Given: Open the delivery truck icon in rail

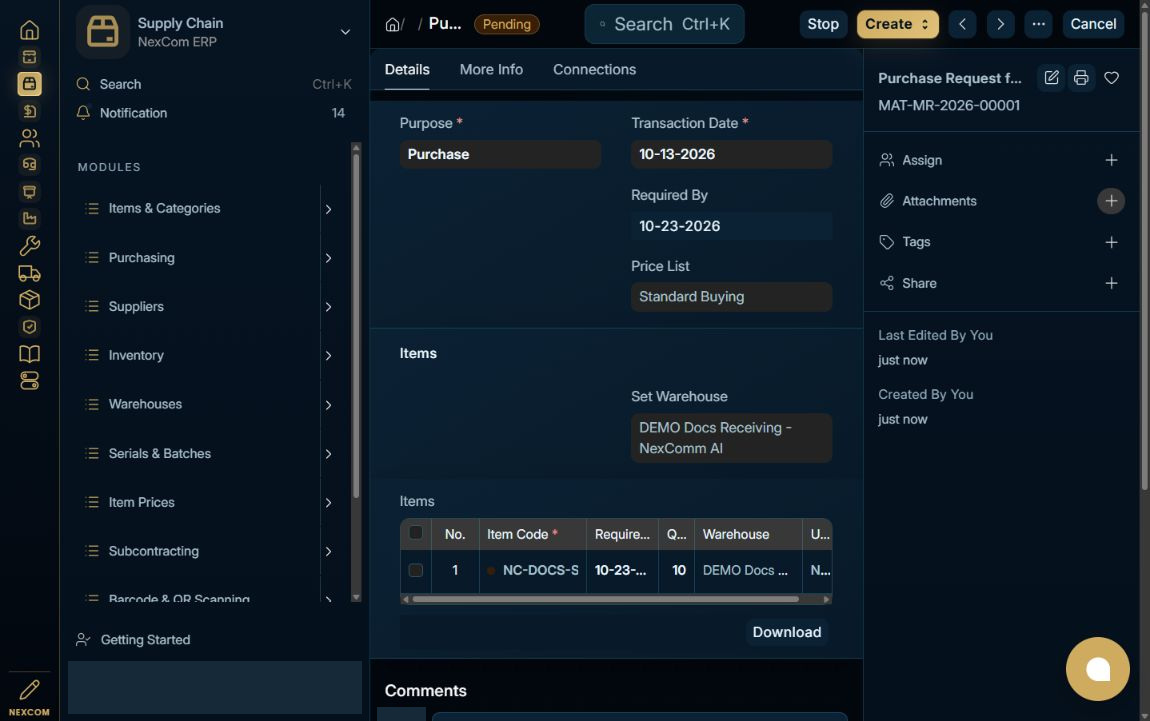Looking at the screenshot, I should coord(29,273).
